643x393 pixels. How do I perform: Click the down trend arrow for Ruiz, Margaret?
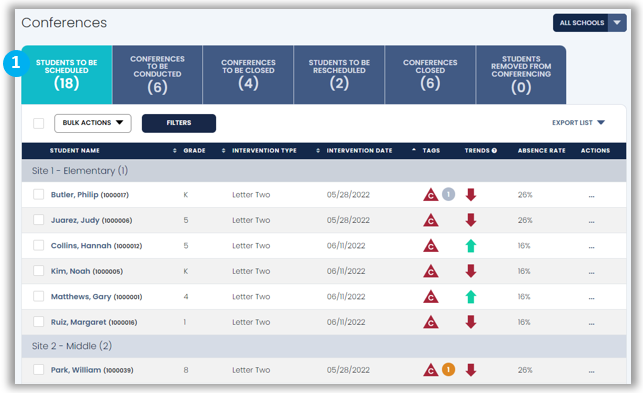pos(471,322)
